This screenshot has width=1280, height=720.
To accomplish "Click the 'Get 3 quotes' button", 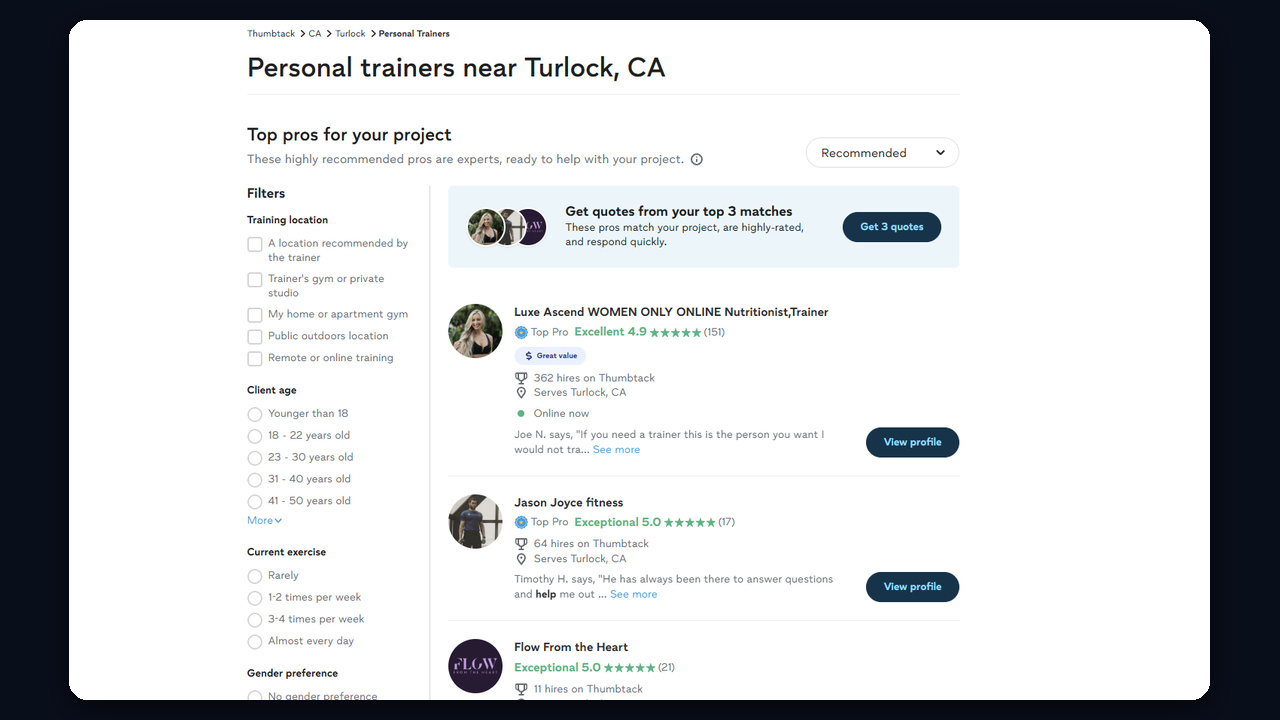I will (x=892, y=227).
